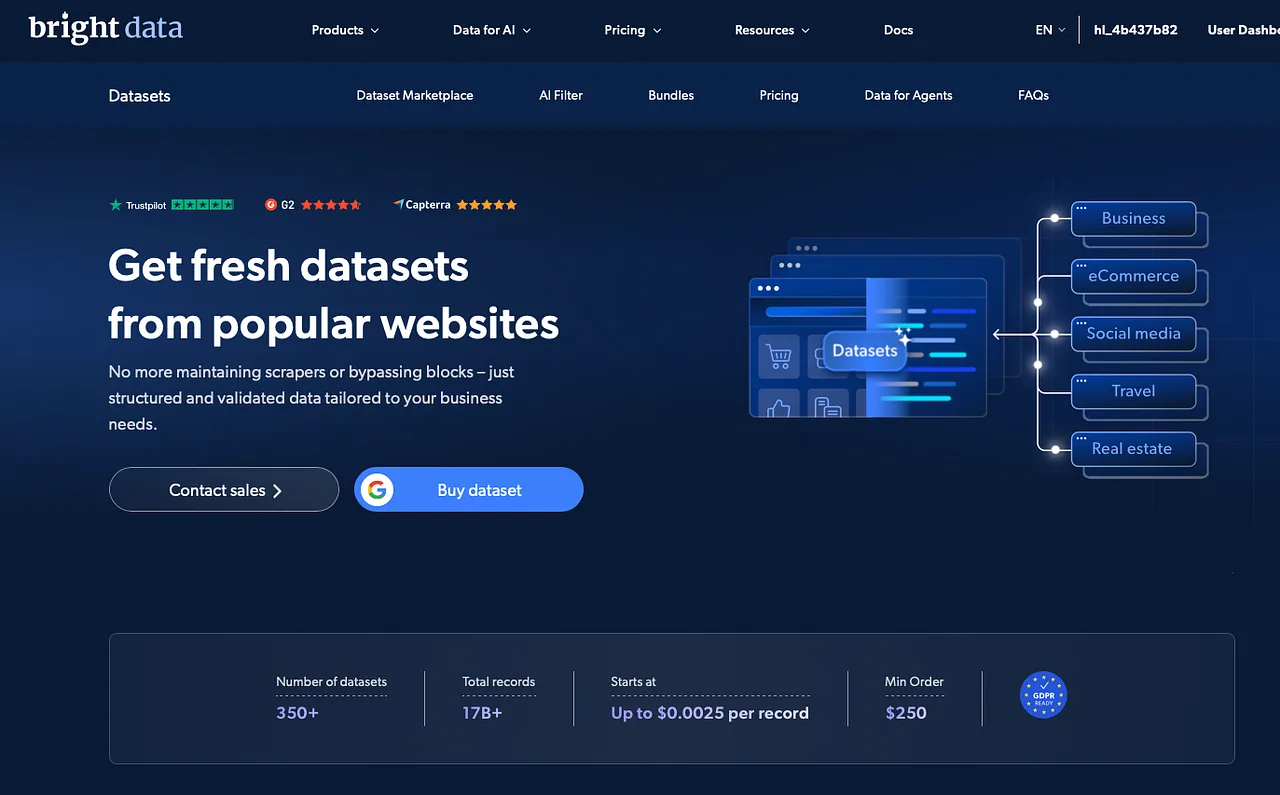
Task: Click the $250 minimum order value
Action: [906, 713]
